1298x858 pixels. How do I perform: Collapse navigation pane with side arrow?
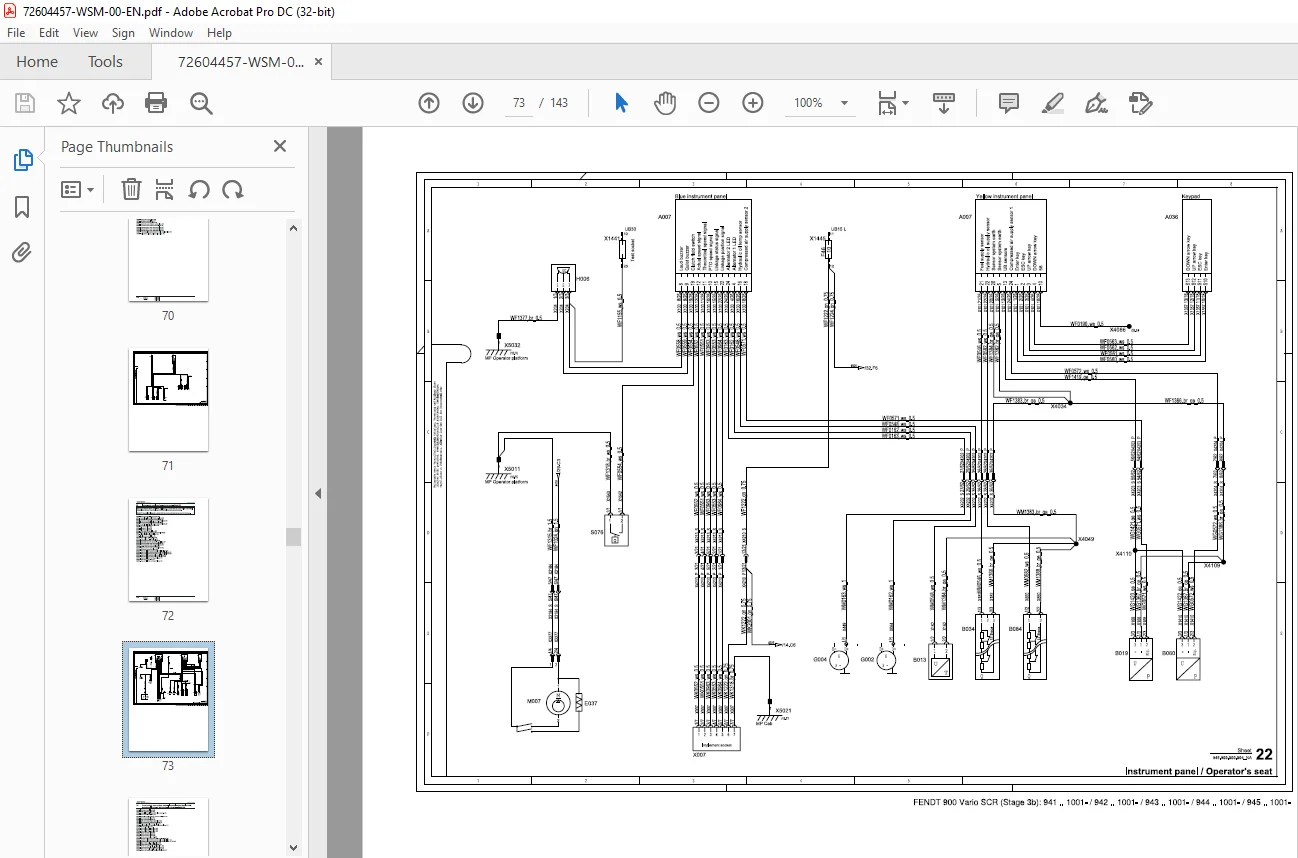(x=318, y=493)
